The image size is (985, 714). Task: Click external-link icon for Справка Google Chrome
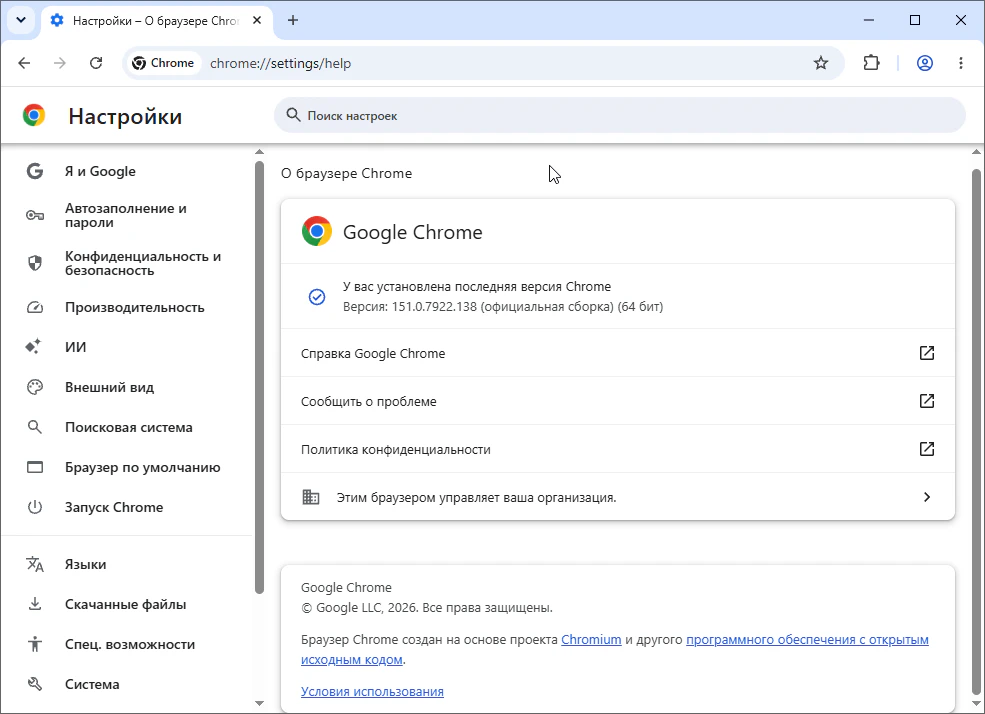tap(927, 353)
